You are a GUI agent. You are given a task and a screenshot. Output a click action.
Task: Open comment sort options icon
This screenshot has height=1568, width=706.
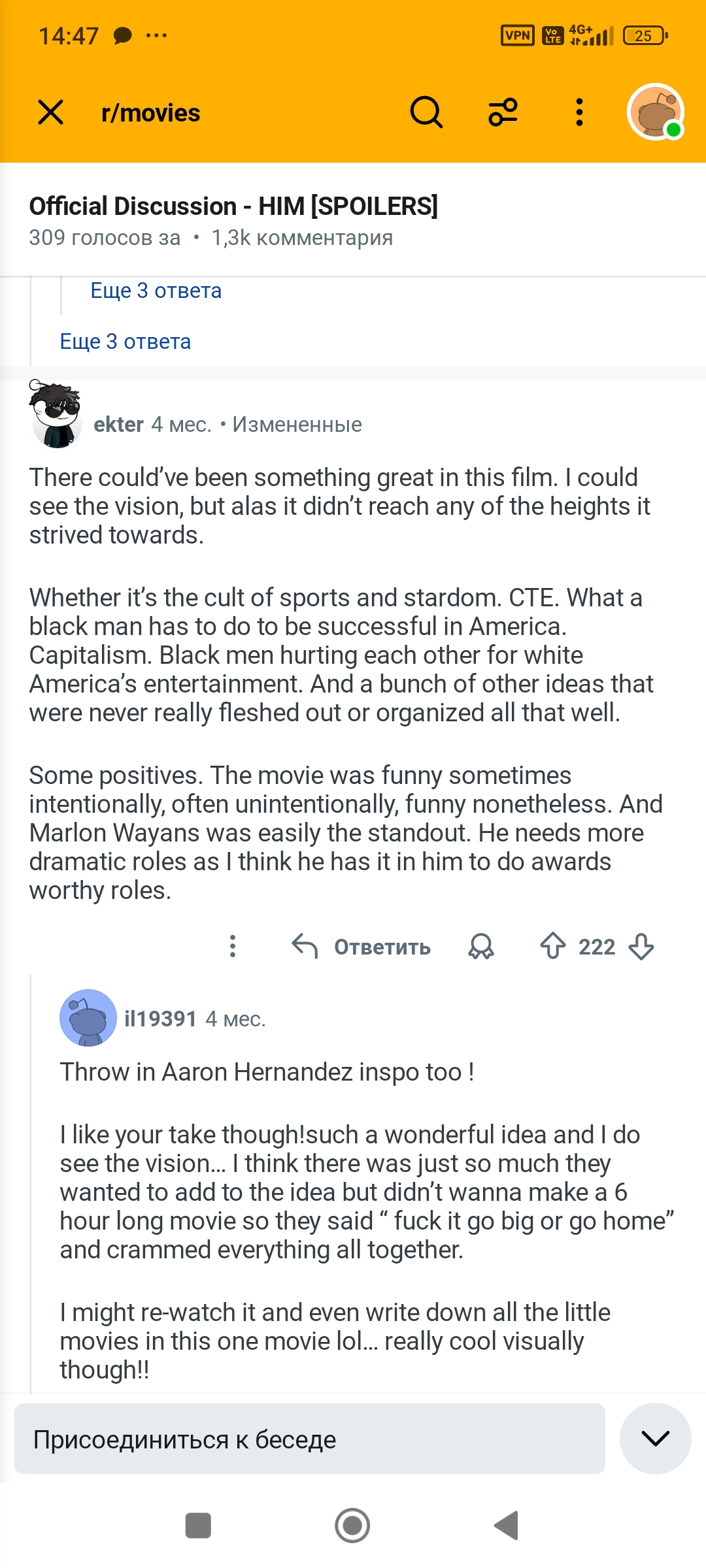(x=503, y=112)
